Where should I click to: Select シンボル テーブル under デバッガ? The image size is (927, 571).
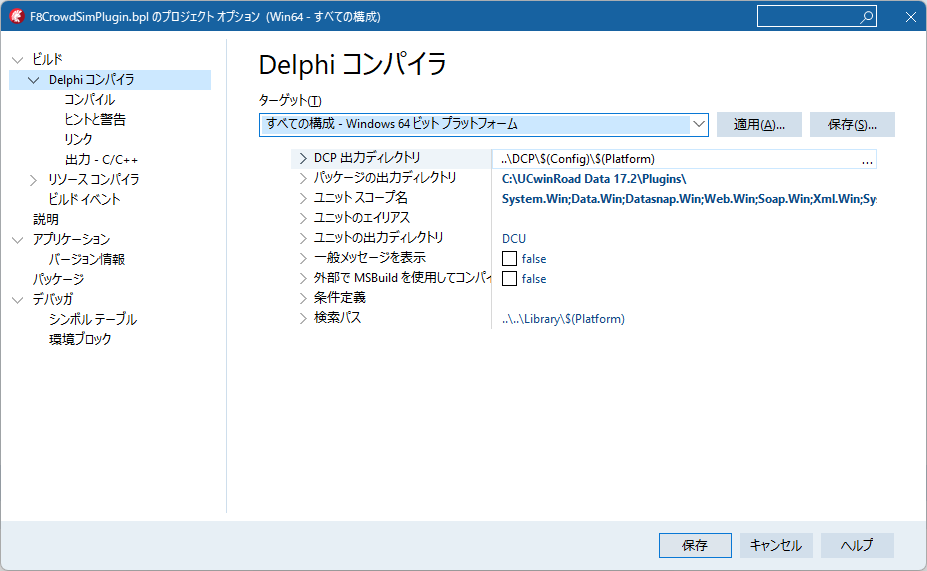93,319
